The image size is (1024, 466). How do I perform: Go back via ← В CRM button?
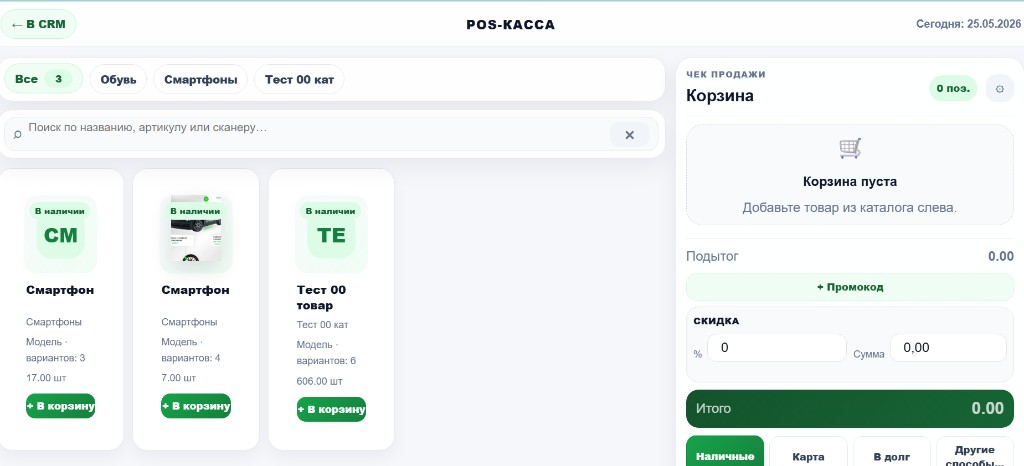tap(39, 24)
